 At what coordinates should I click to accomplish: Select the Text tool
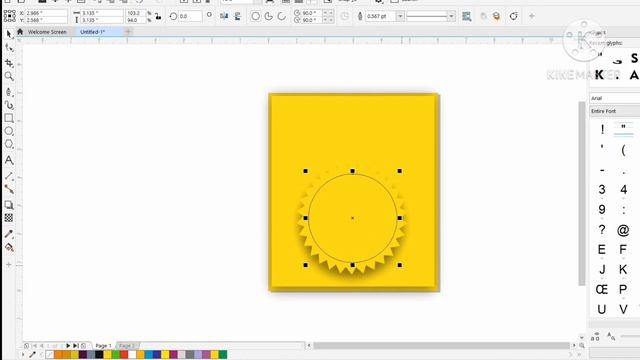pos(9,160)
